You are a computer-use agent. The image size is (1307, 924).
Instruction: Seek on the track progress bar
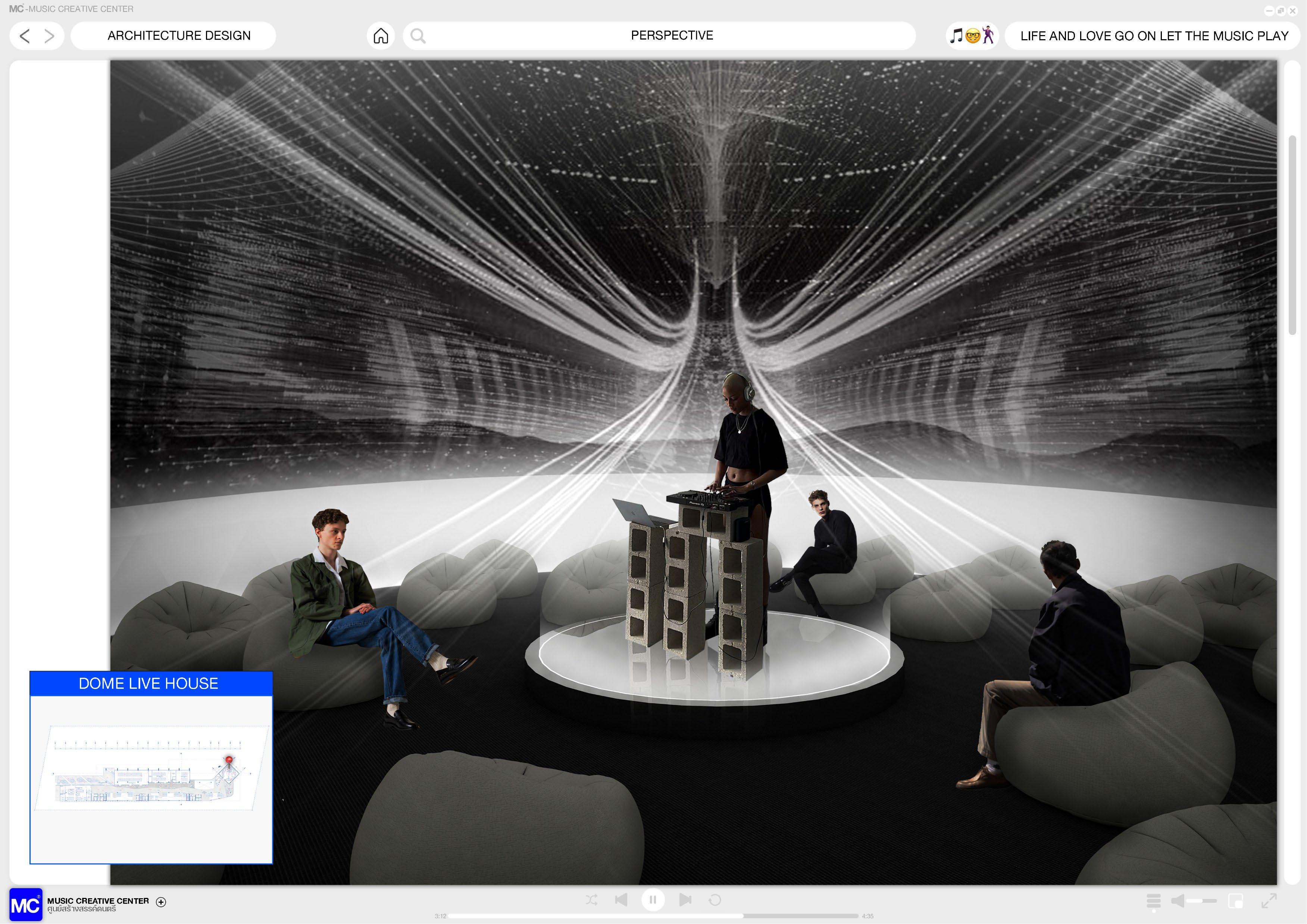[x=653, y=916]
